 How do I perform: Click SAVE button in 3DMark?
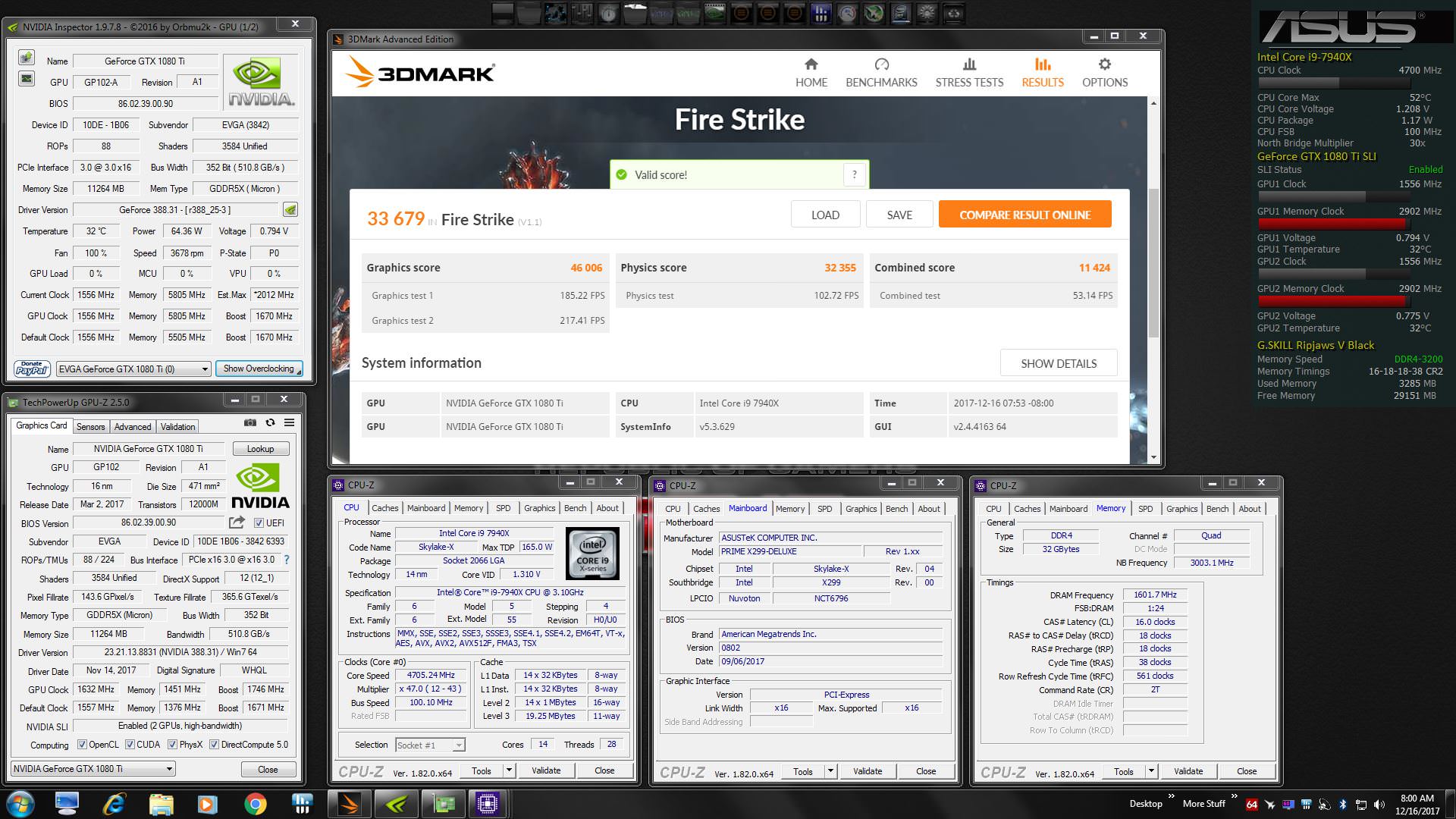point(899,215)
